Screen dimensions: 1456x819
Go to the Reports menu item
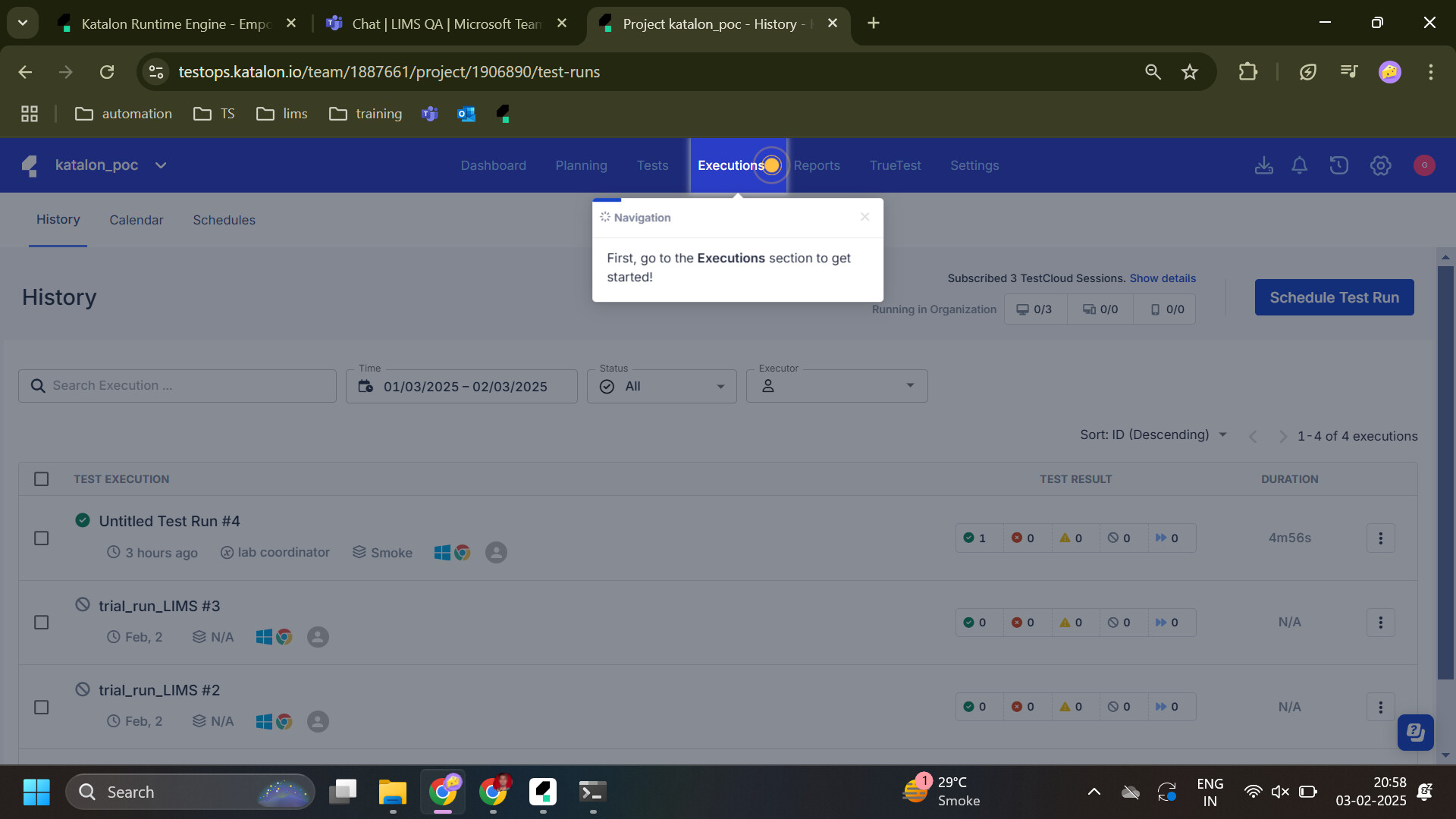pos(816,165)
